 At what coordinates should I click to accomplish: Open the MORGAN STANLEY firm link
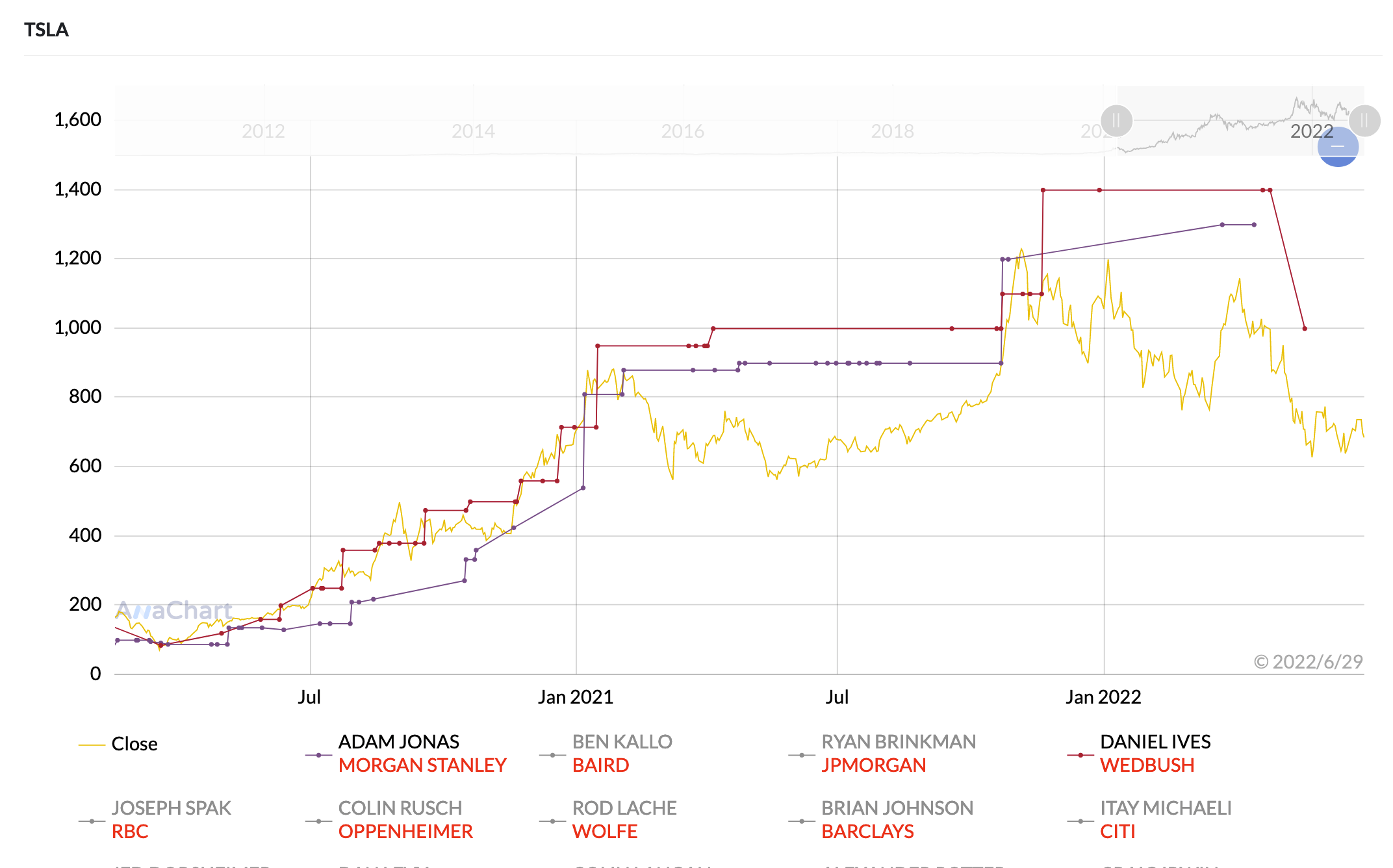pos(422,765)
